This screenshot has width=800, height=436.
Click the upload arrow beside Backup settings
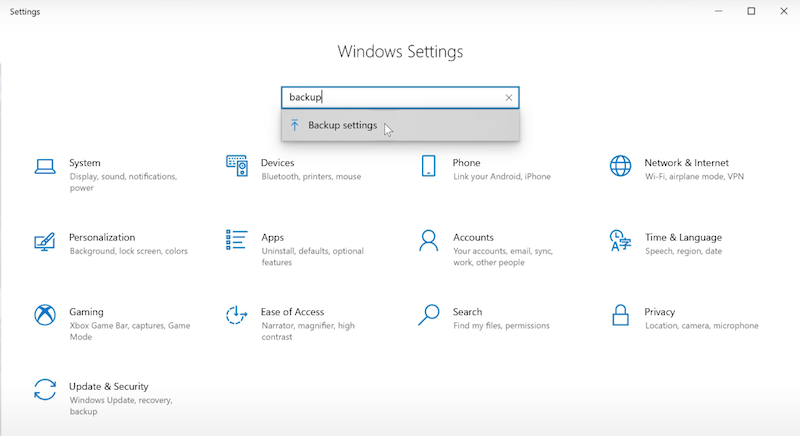click(x=294, y=125)
